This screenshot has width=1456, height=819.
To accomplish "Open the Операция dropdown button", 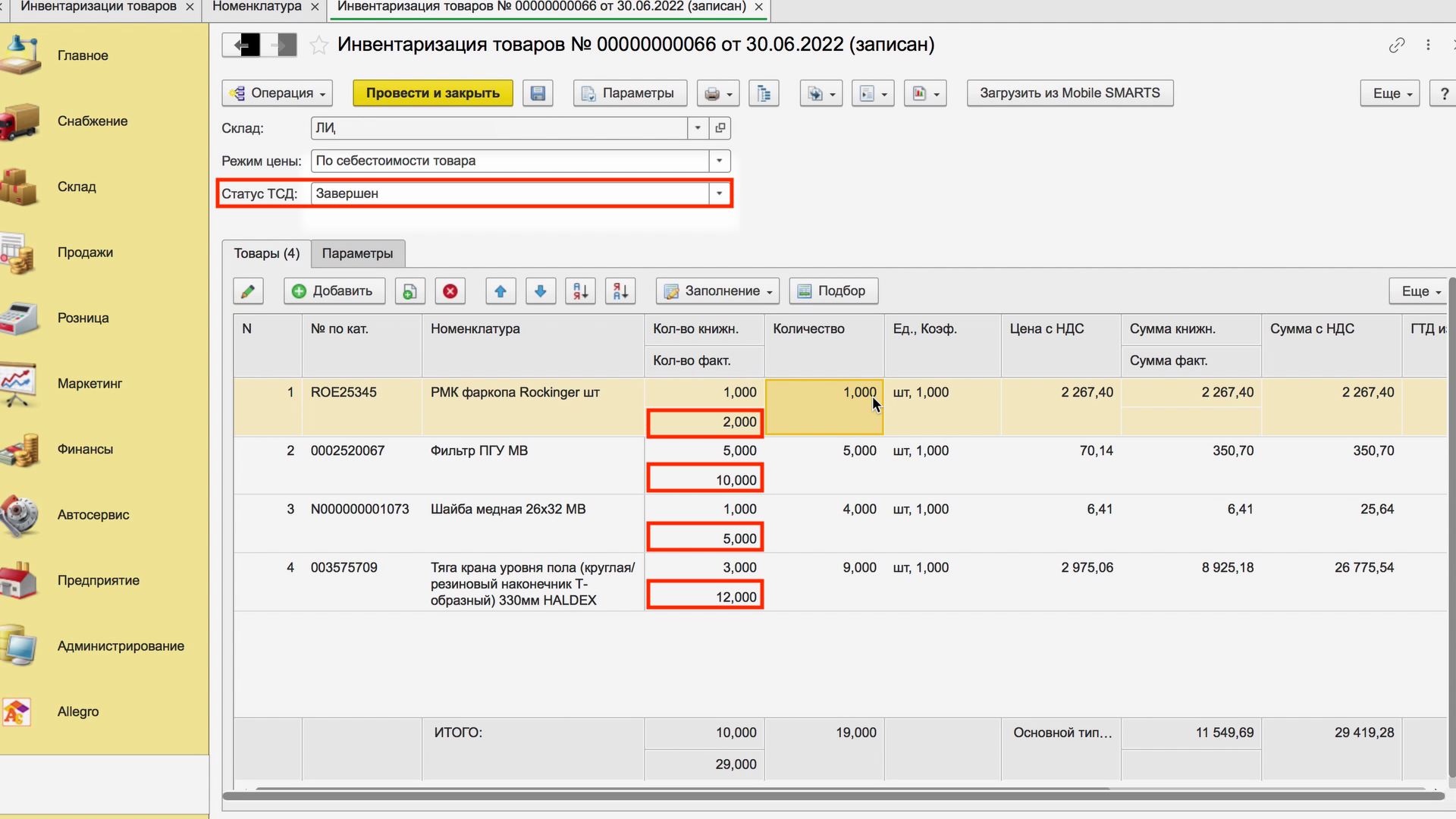I will coord(278,93).
